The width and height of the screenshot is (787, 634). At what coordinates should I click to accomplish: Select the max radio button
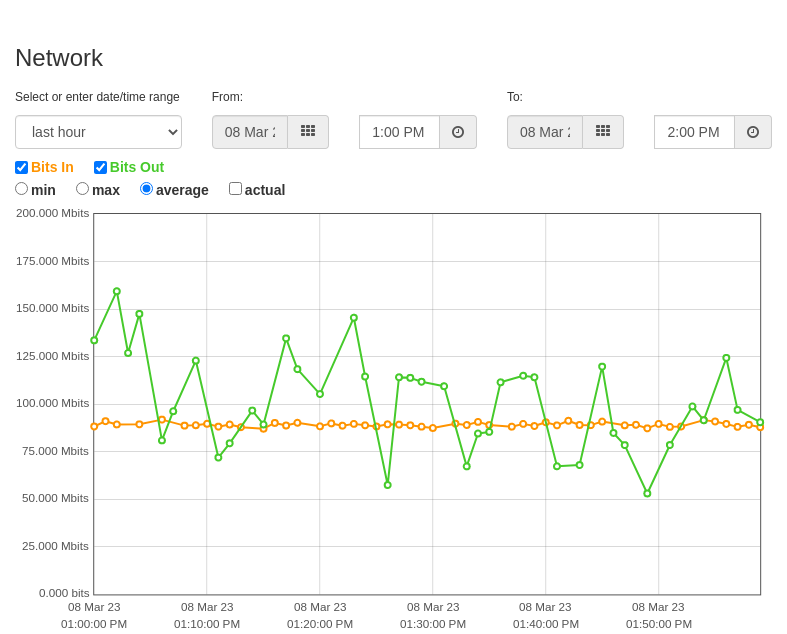tap(82, 189)
